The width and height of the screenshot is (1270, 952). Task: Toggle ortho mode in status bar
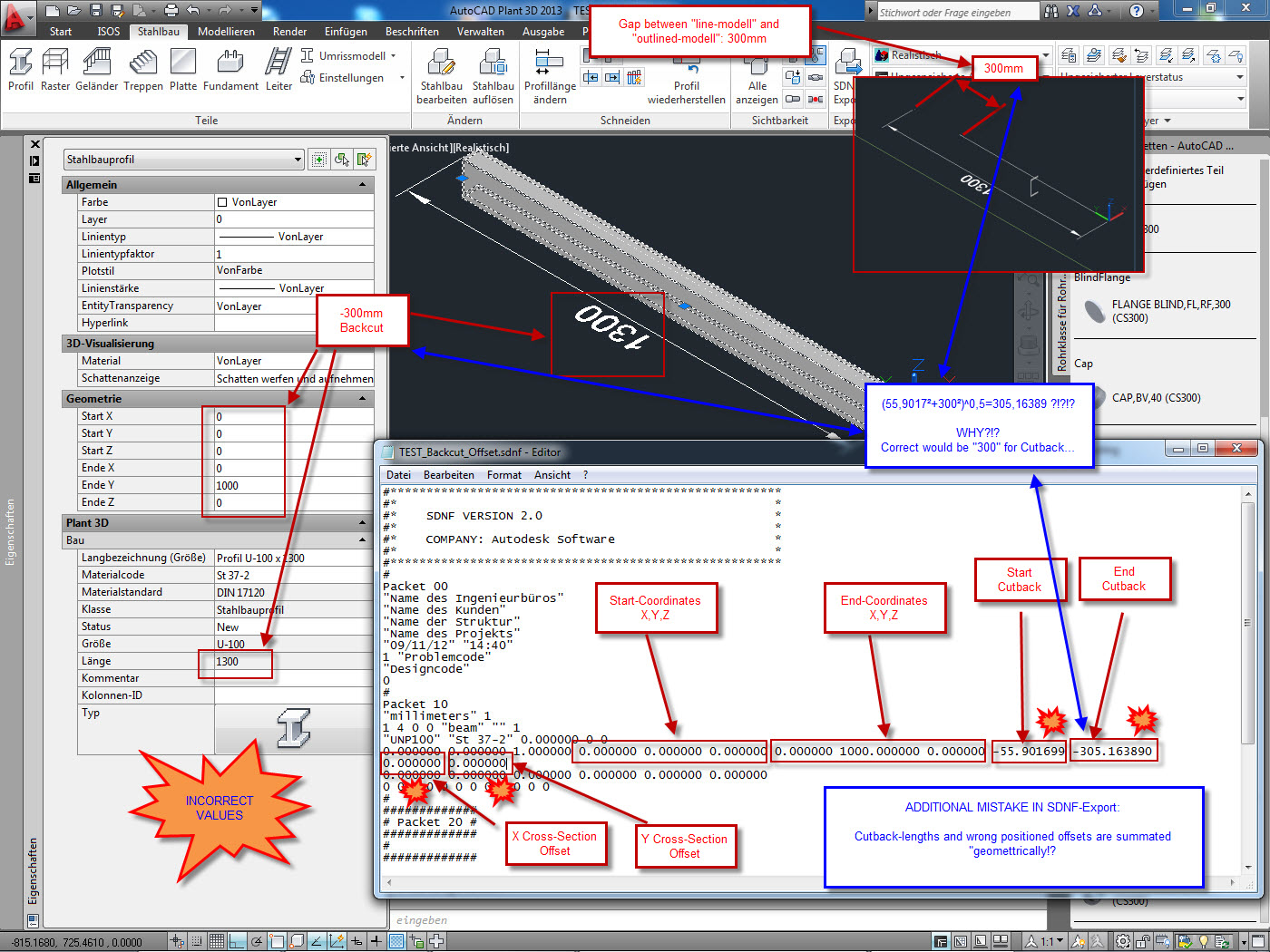tap(237, 942)
